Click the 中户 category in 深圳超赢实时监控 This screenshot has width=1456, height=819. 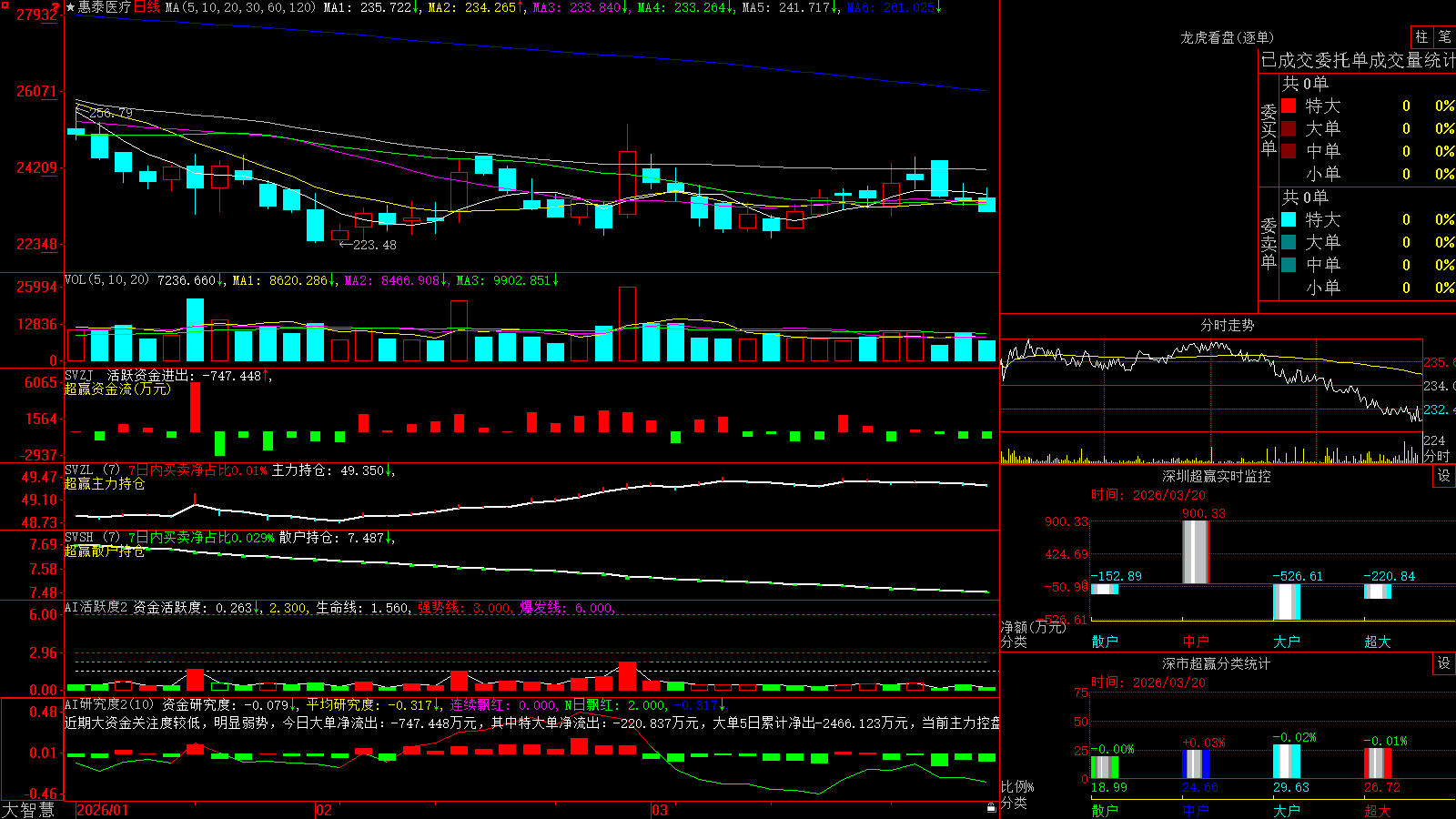coord(1196,642)
